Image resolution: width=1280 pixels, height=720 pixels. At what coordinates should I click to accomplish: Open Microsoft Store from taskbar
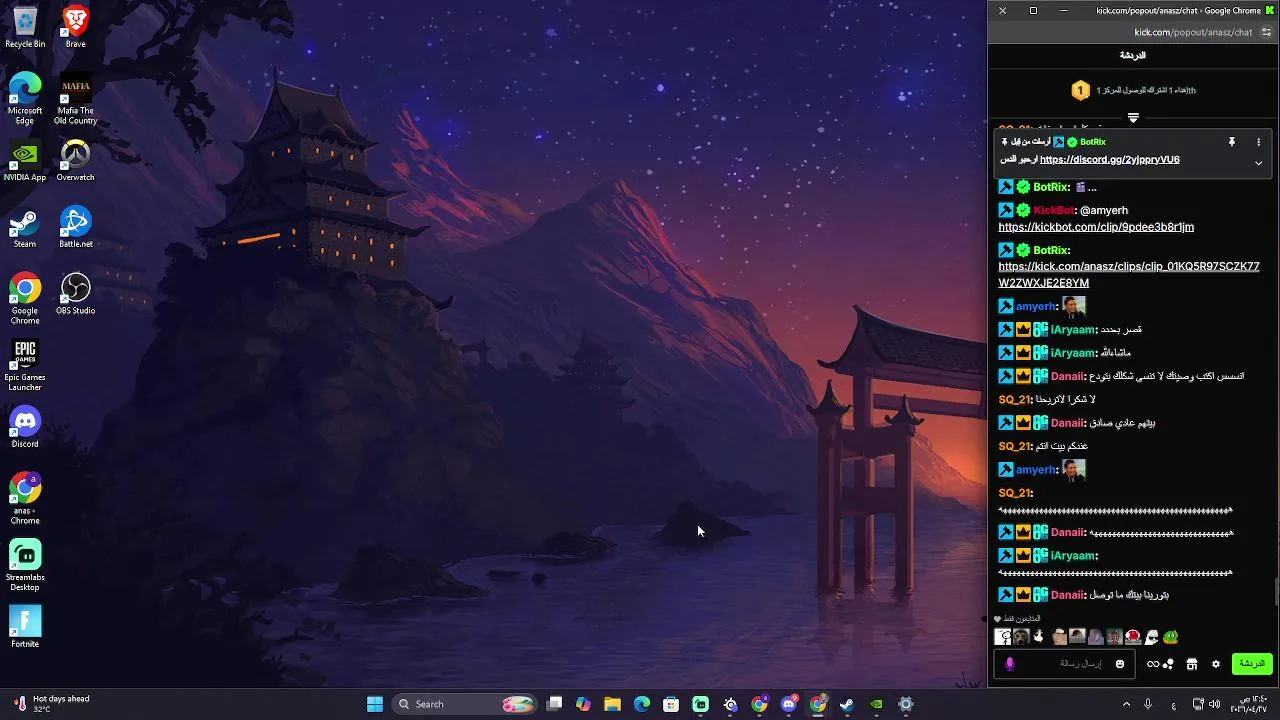[x=671, y=704]
